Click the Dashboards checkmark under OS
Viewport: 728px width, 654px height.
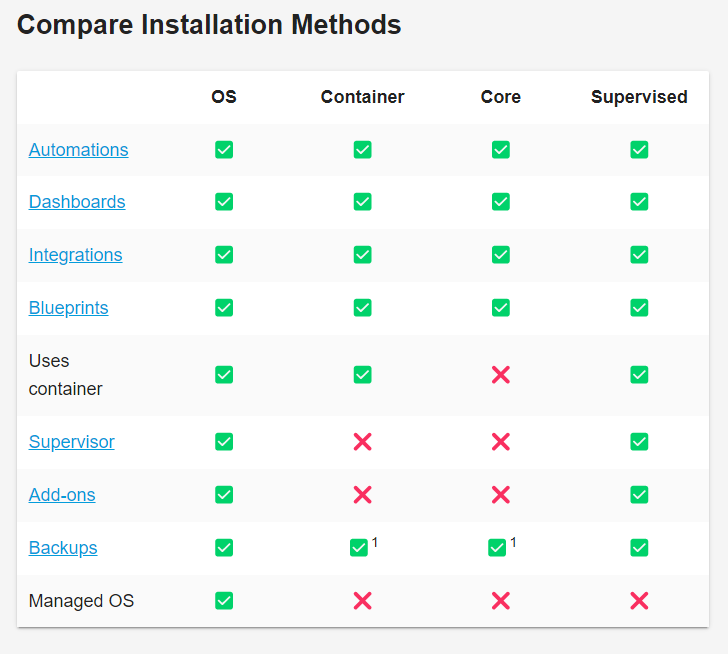pos(224,202)
